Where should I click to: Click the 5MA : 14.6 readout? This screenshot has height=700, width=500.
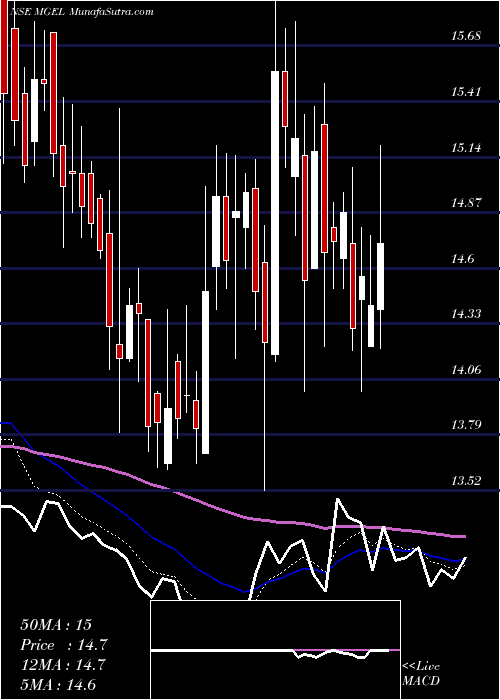click(x=58, y=685)
